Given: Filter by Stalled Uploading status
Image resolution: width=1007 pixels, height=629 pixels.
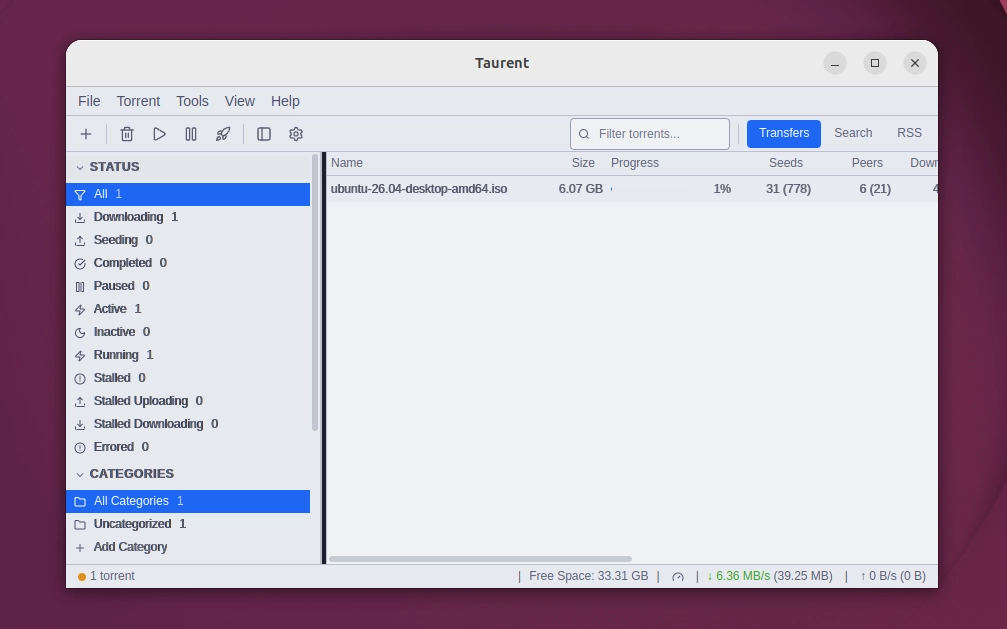Looking at the screenshot, I should tap(188, 402).
